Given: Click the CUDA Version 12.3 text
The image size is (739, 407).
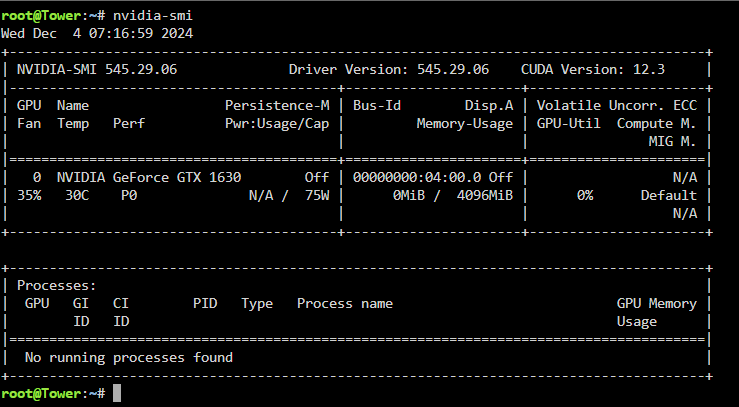Looking at the screenshot, I should pyautogui.click(x=593, y=70).
